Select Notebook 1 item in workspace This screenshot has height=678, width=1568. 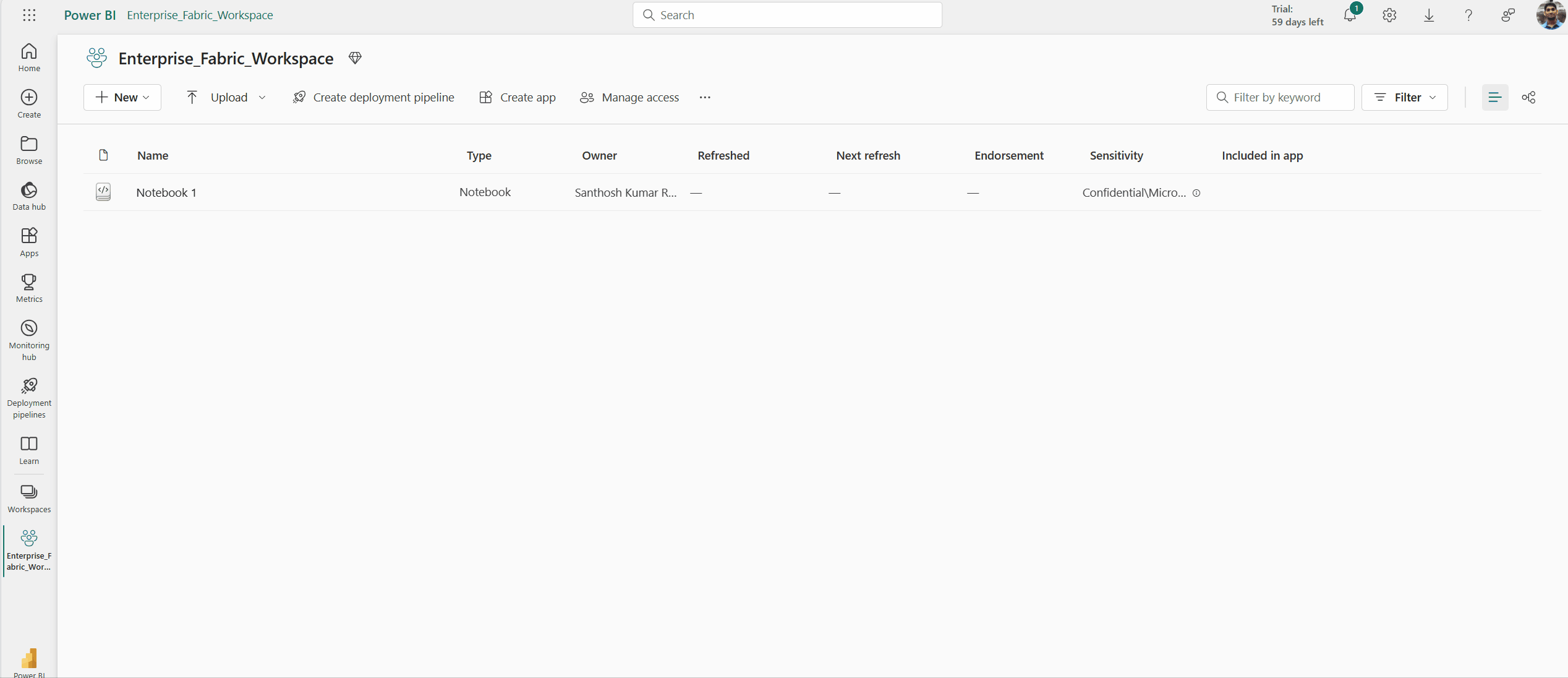(166, 192)
